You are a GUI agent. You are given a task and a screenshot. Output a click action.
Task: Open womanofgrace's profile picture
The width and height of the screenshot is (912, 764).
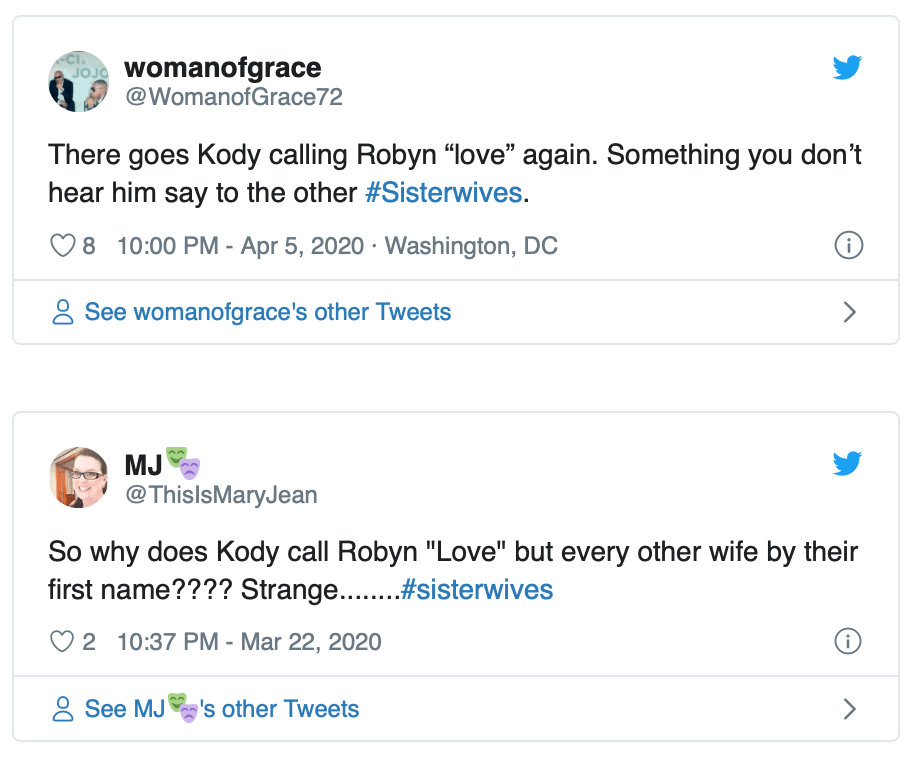tap(78, 81)
